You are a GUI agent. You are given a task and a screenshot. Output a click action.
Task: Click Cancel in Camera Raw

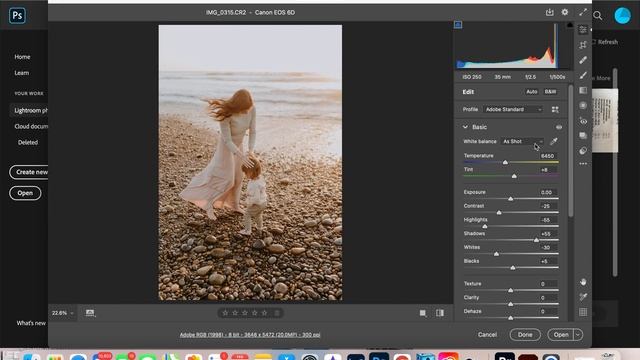coord(487,335)
